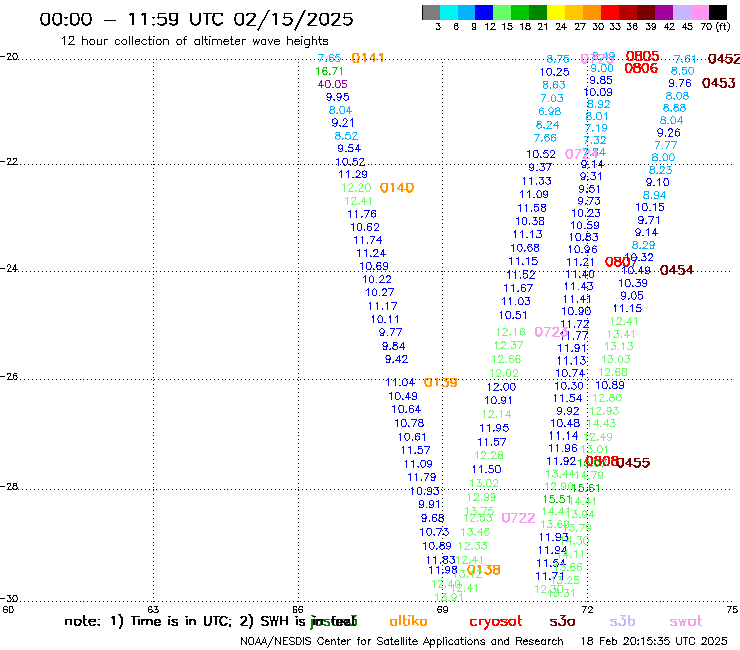Click the cryosat time stamp 0805
This screenshot has width=740, height=650.
(x=642, y=56)
